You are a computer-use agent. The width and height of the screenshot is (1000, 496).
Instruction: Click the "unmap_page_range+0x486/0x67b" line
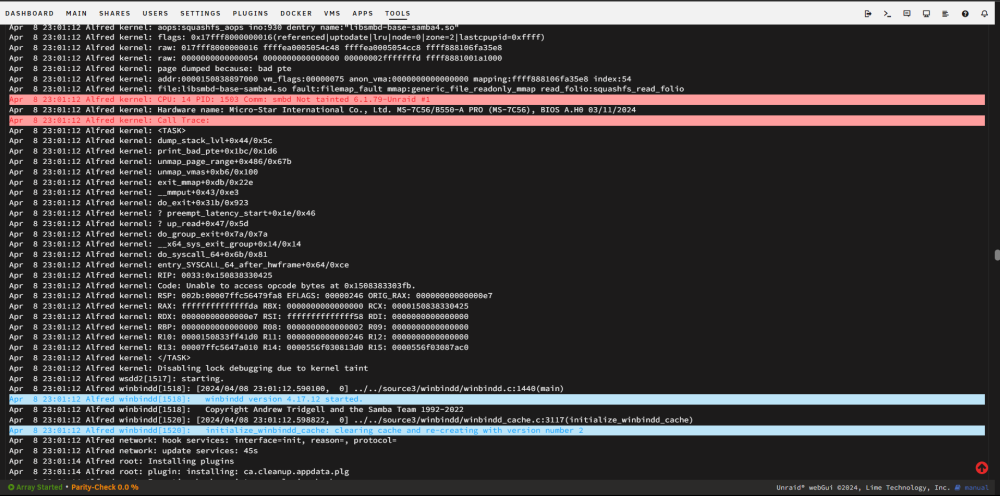click(150, 161)
